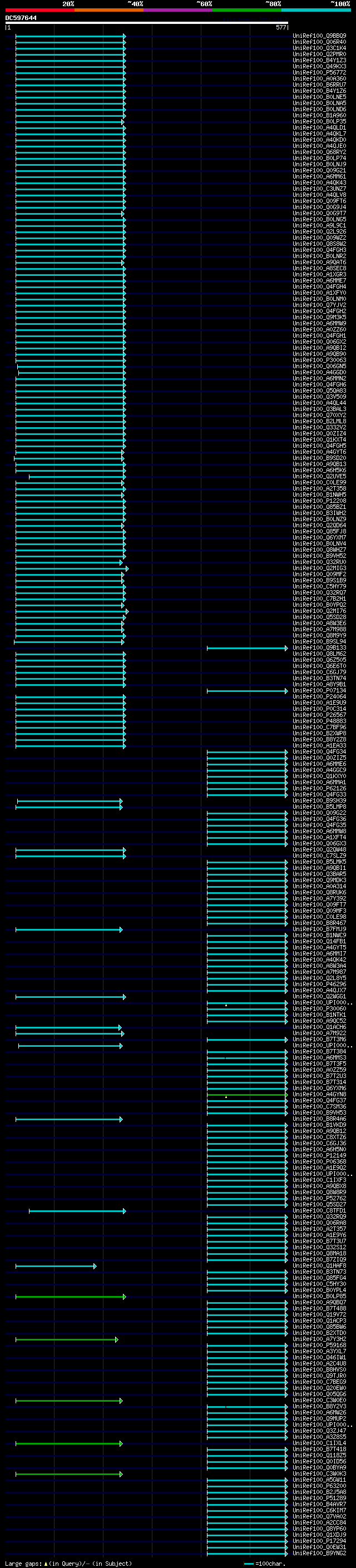
Task: Click the orange ~40% identity legend segment
Action: 109,11
